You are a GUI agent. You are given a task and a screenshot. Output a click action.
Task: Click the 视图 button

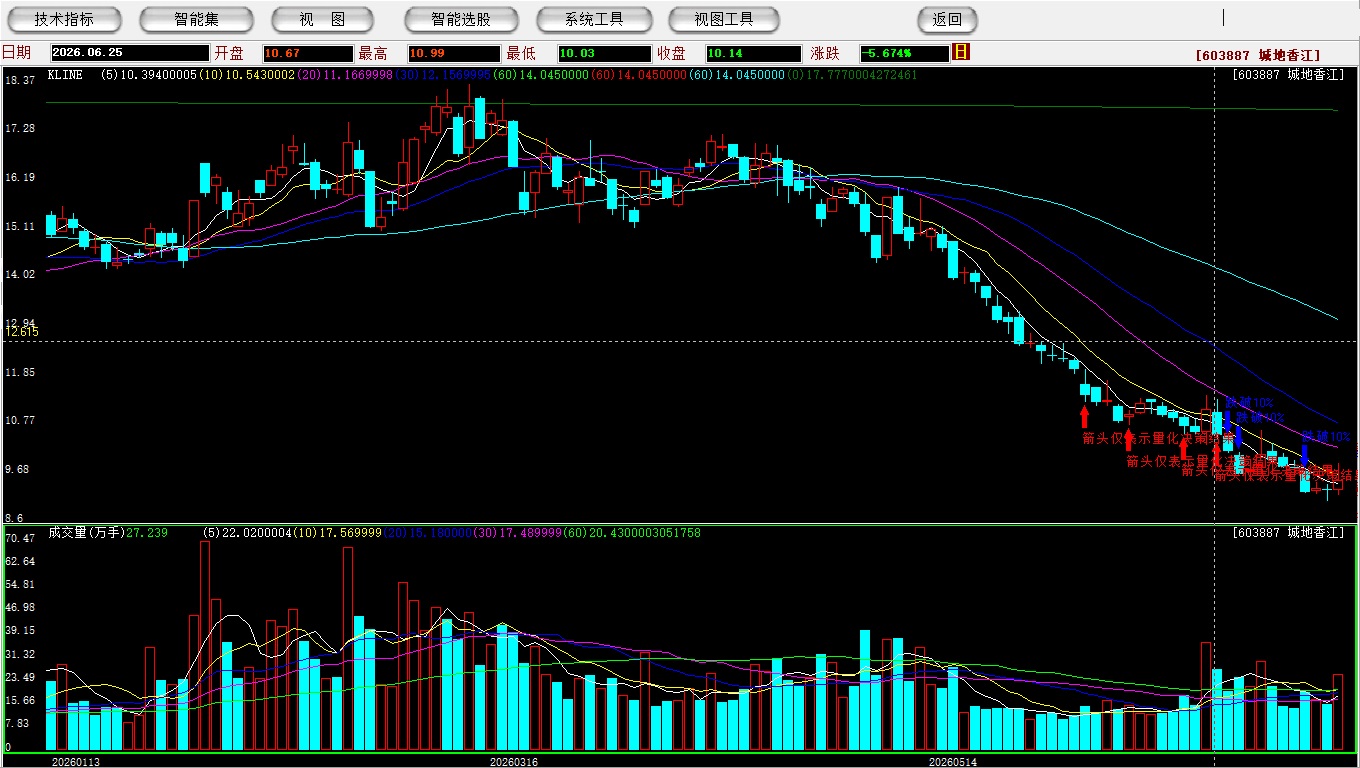click(x=323, y=19)
